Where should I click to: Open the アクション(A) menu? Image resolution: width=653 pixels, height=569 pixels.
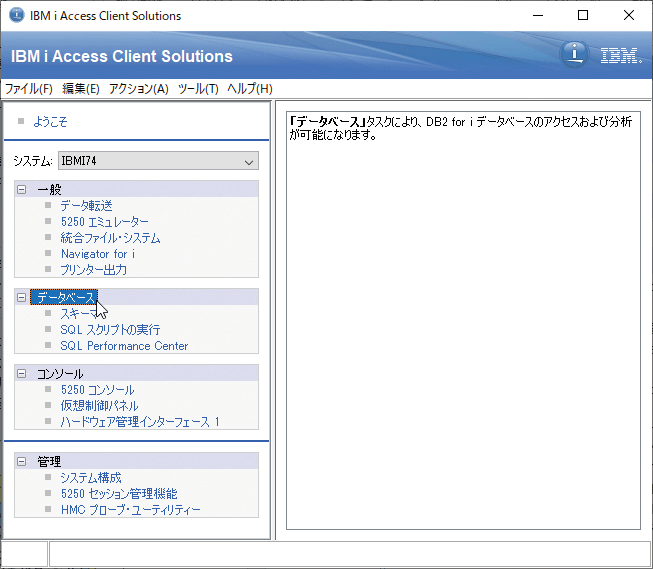[x=138, y=89]
